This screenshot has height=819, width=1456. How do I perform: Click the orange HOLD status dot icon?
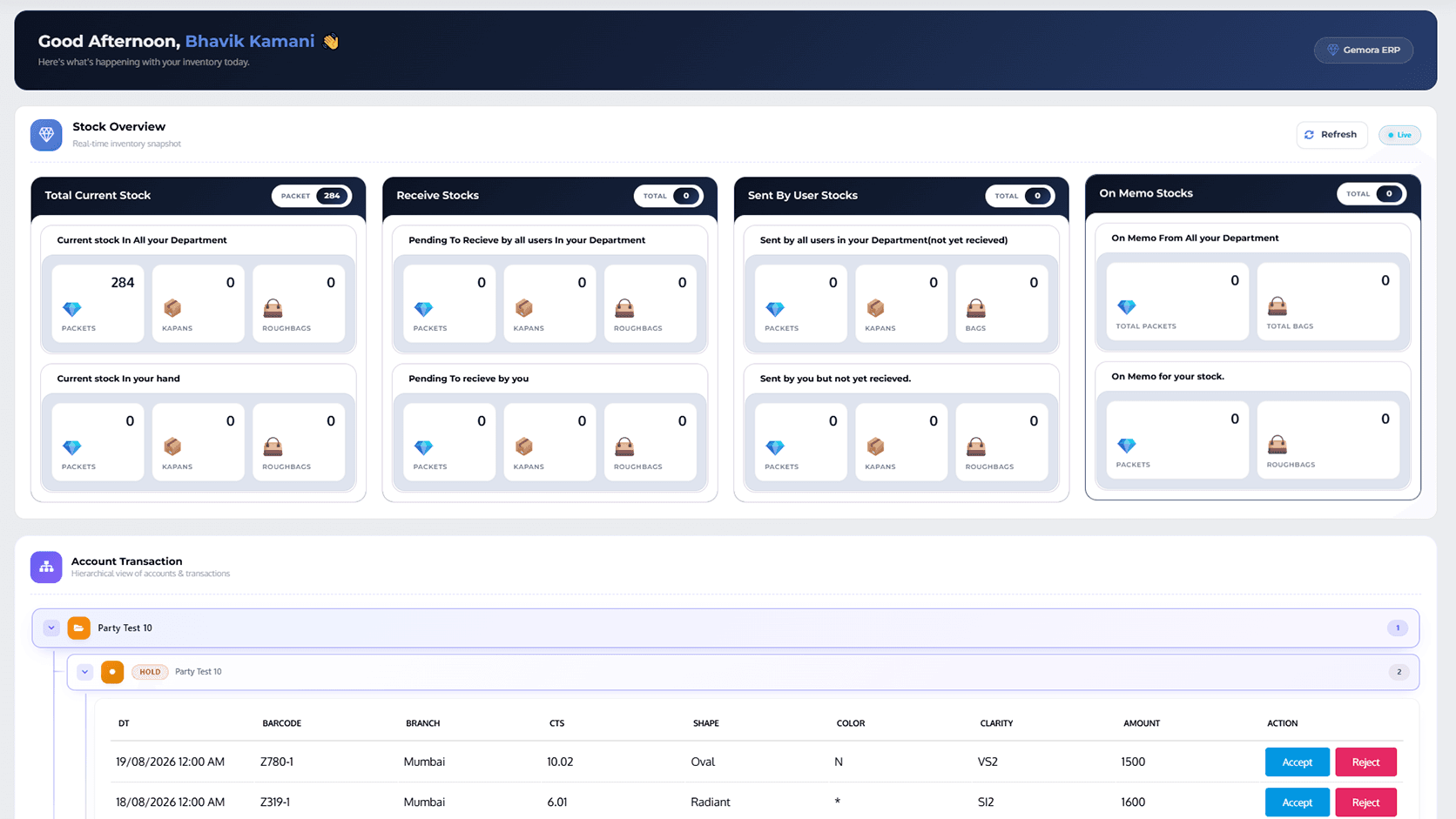point(112,672)
